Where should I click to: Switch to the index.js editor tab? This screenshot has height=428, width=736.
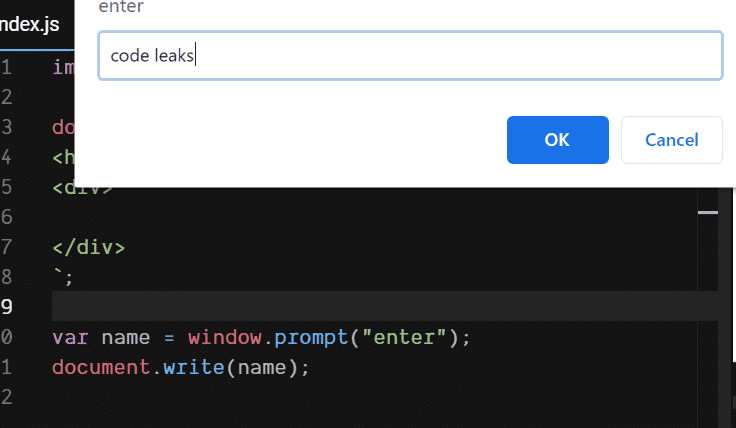pos(30,24)
